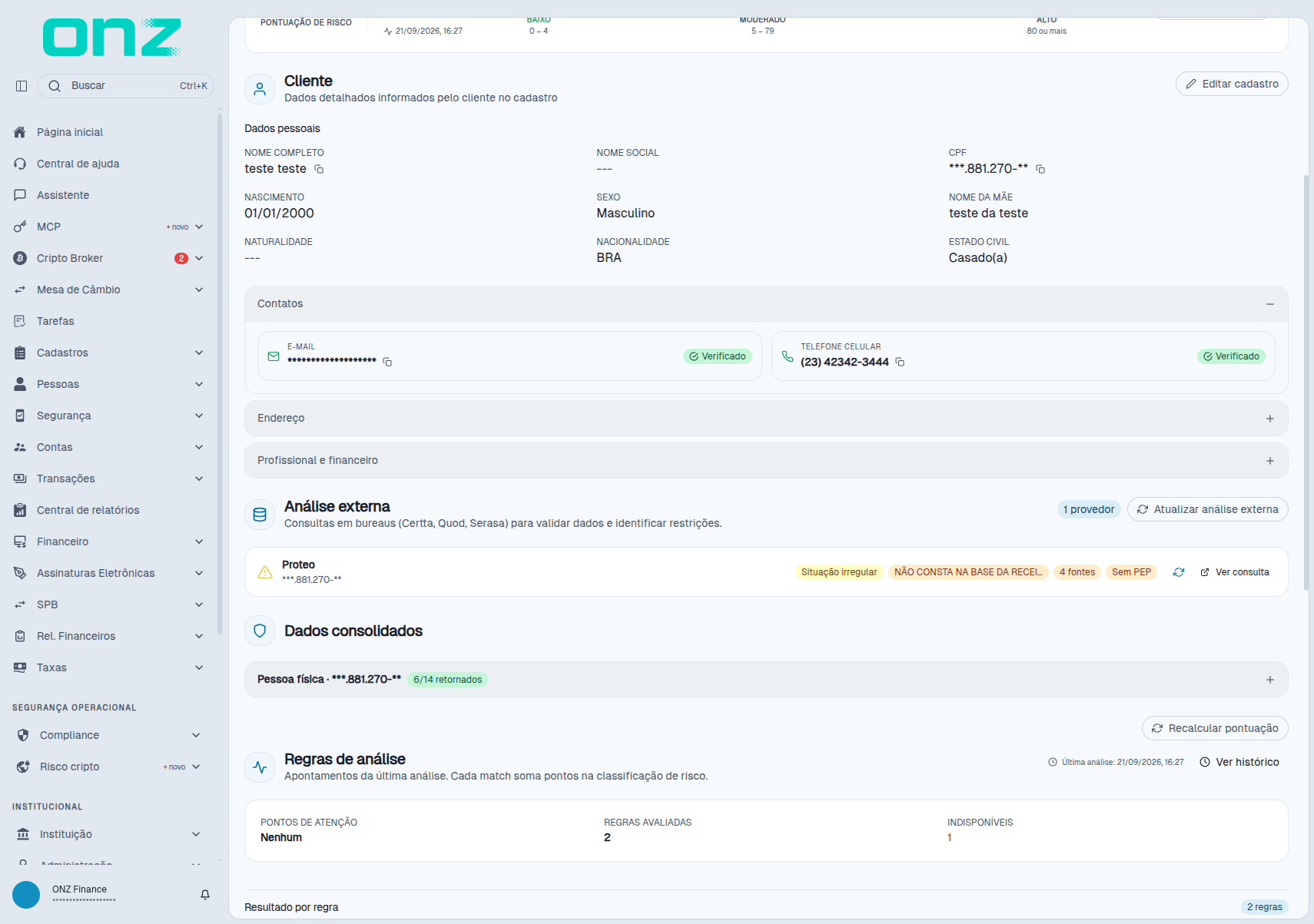Open notifications bell icon

tap(205, 895)
